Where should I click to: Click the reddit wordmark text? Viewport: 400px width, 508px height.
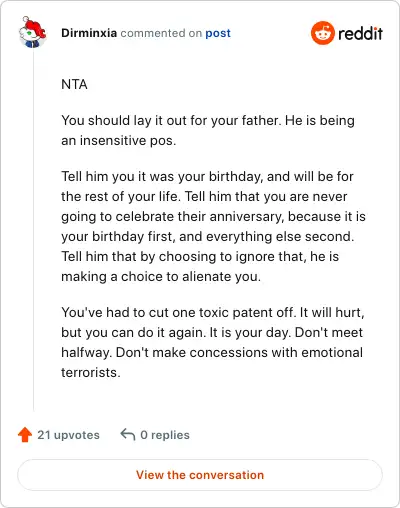360,33
